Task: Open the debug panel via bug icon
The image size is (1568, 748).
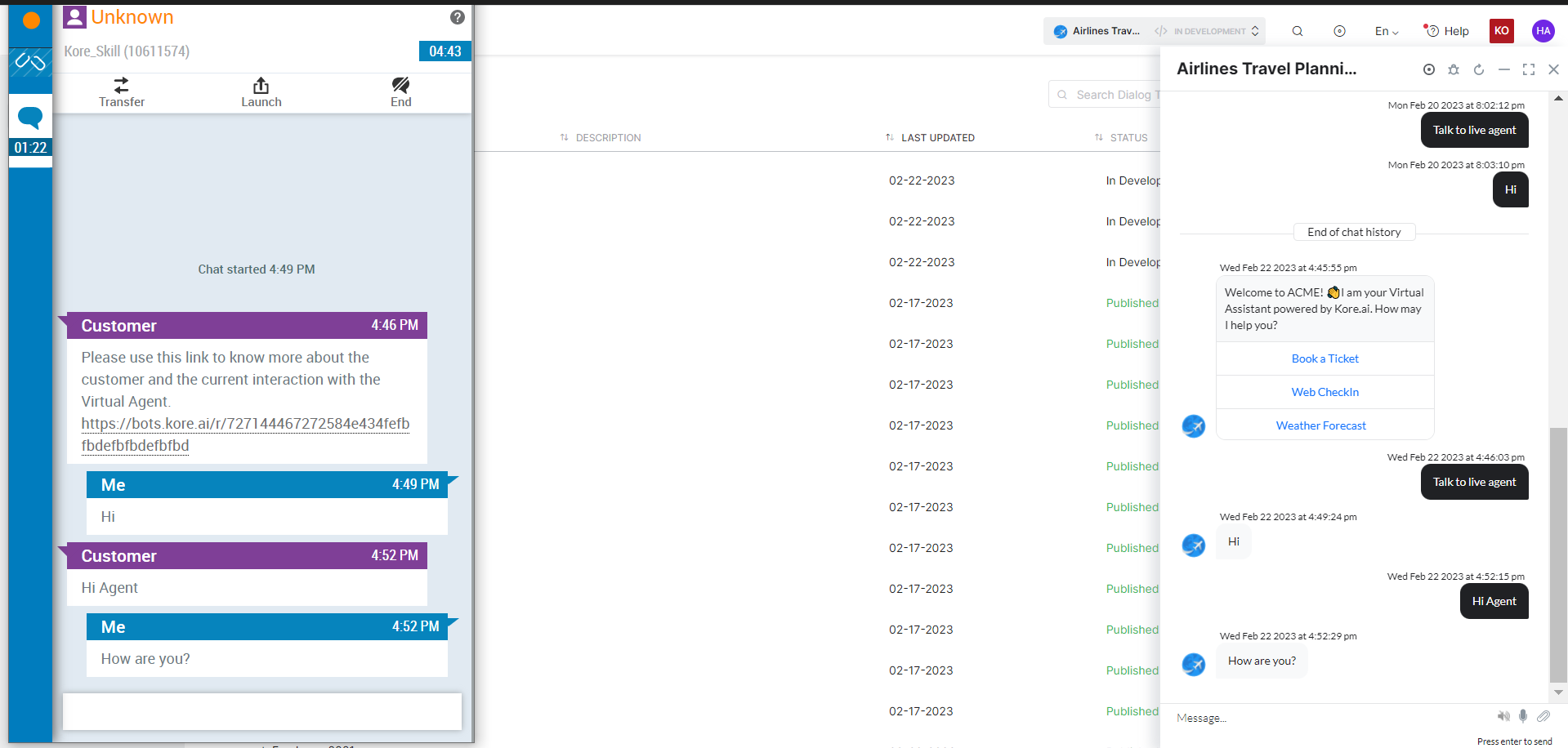Action: [1454, 69]
